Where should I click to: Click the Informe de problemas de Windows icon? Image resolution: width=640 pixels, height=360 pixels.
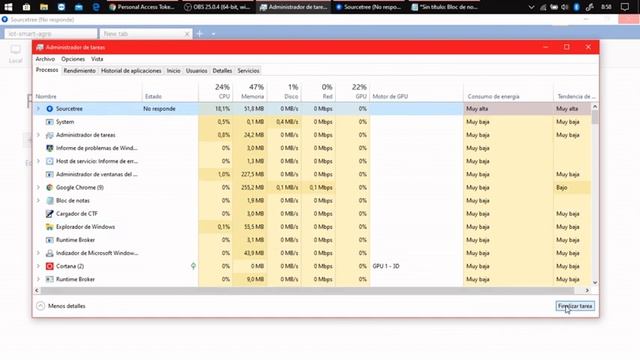[49, 148]
